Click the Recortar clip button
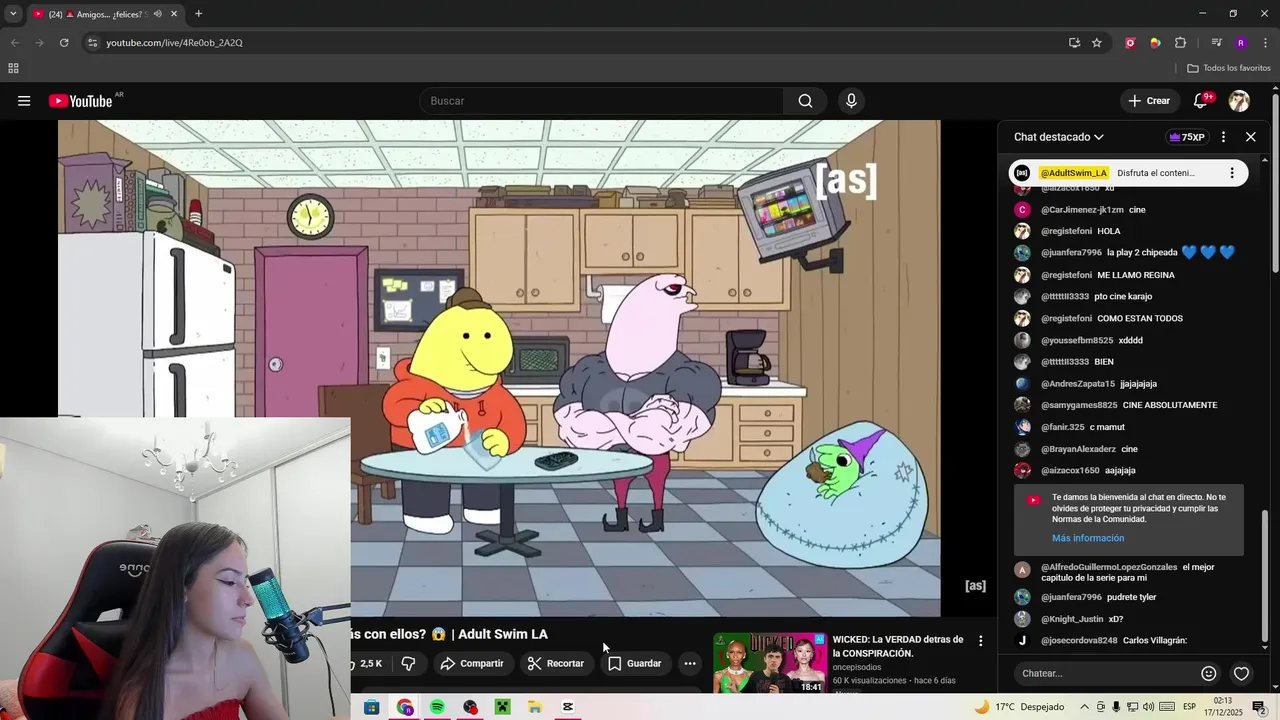 click(556, 663)
